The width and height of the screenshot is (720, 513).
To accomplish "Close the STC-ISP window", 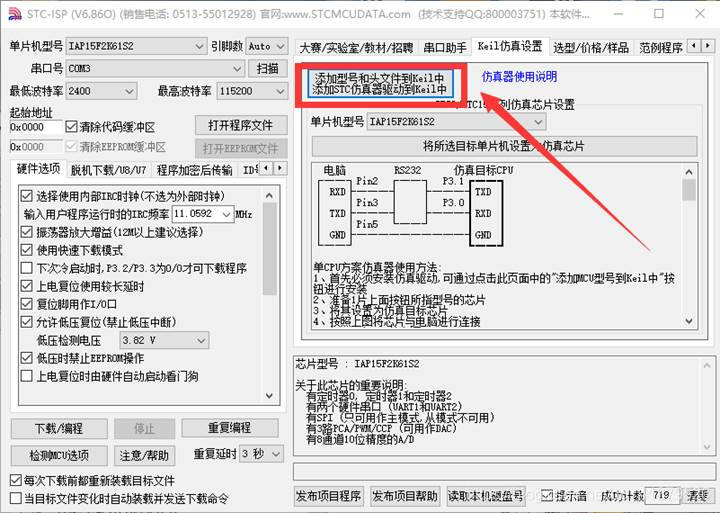I will point(700,14).
